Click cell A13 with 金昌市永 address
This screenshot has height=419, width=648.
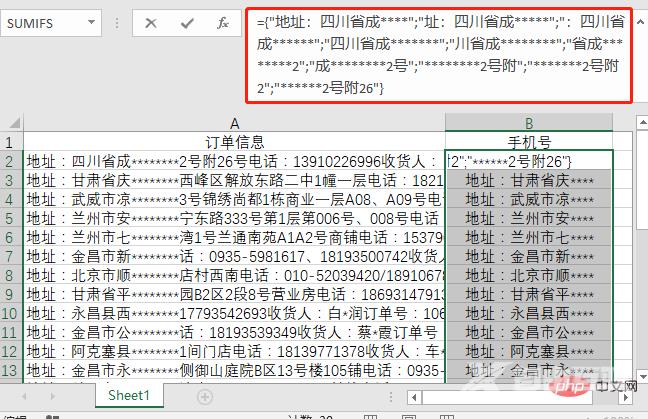click(234, 370)
